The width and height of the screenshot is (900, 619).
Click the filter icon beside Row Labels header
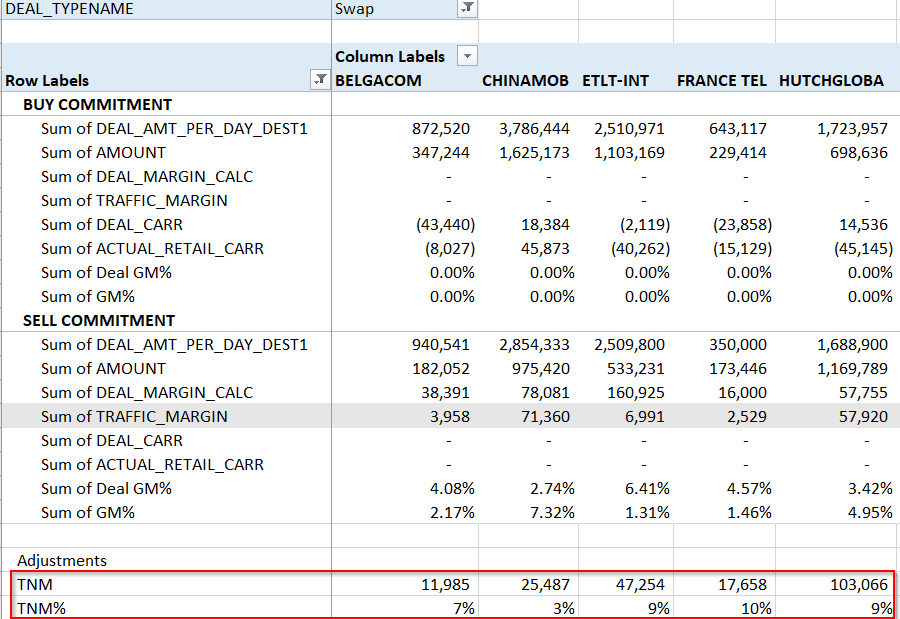320,80
